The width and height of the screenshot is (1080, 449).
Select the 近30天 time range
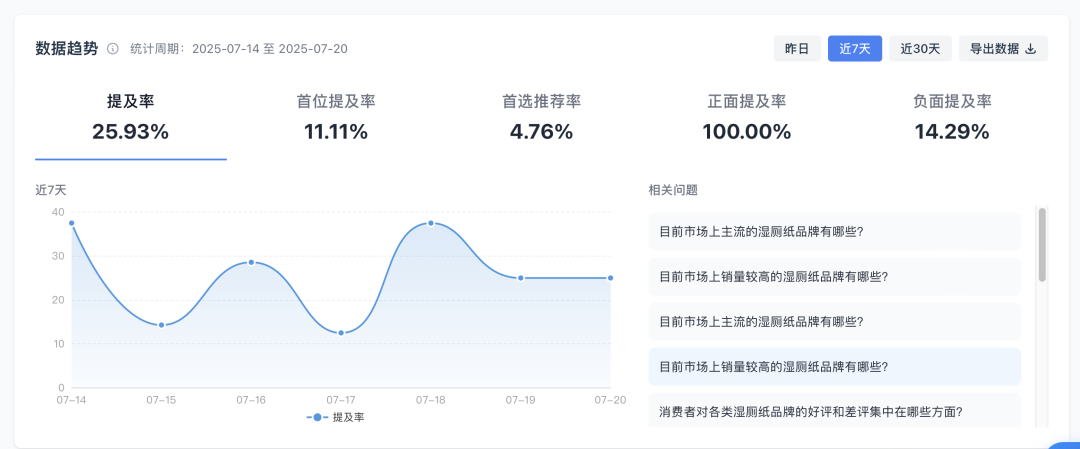pos(920,49)
